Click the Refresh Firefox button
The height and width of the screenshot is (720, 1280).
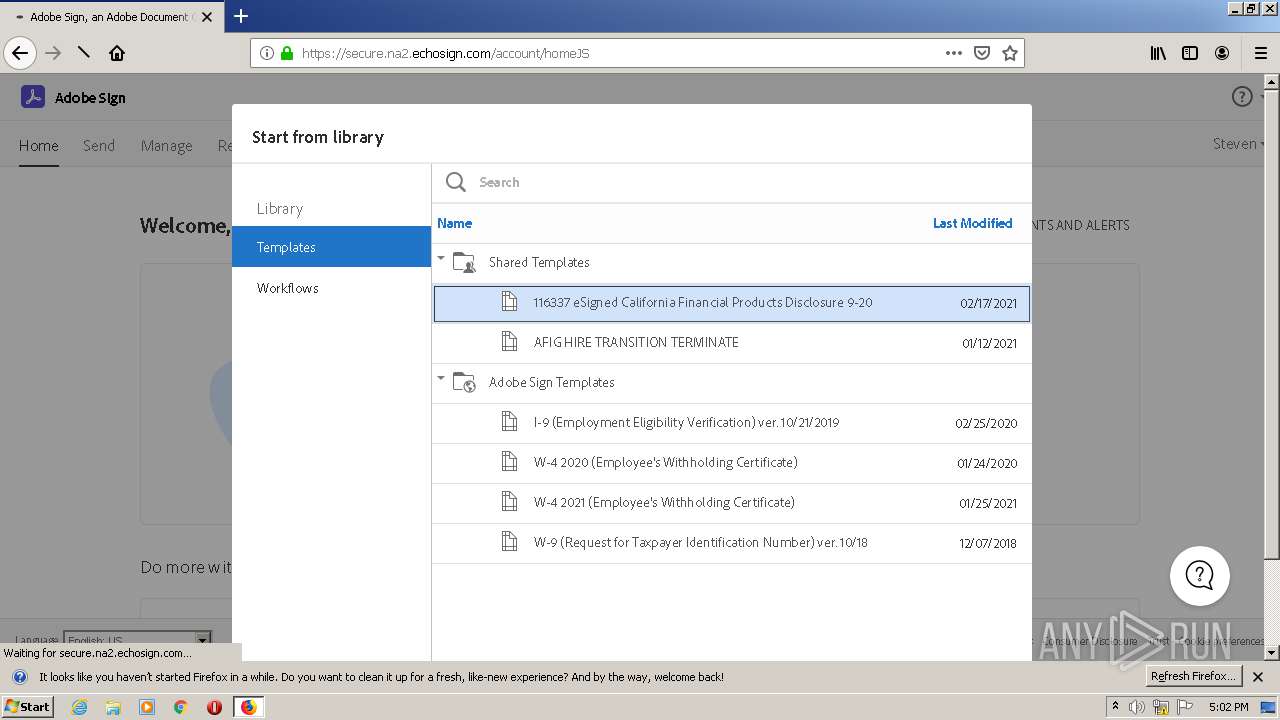1193,676
